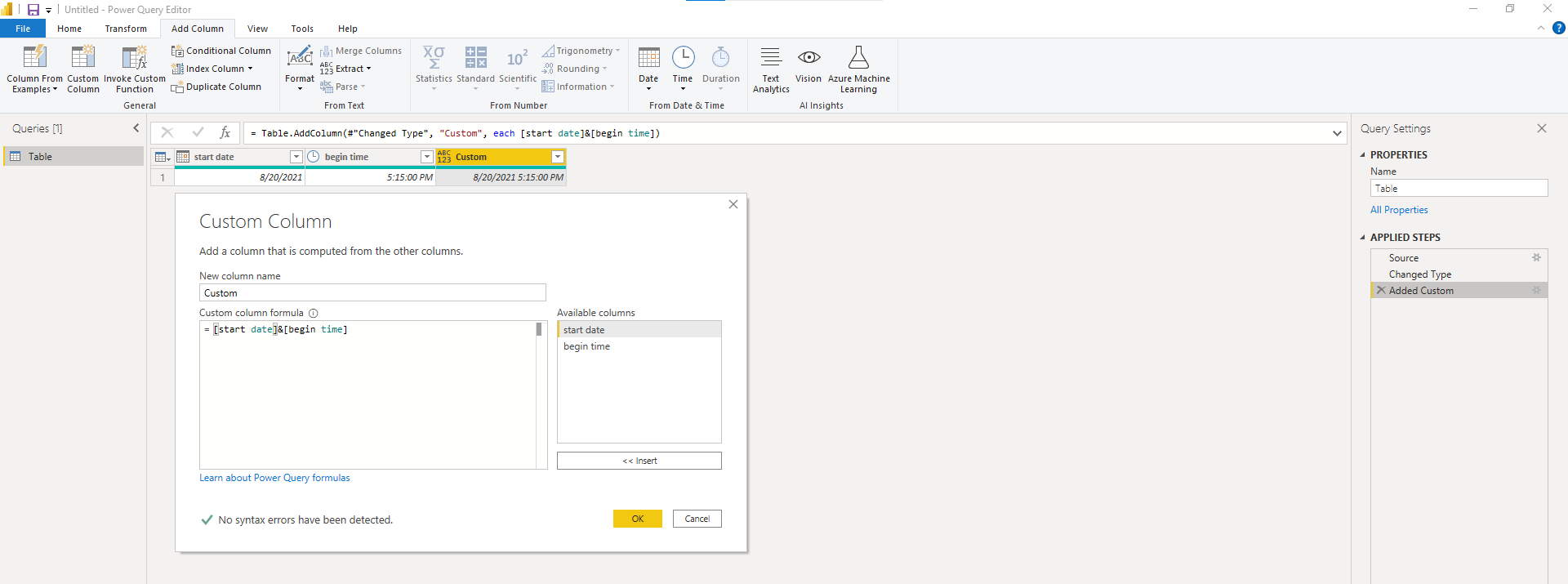Select the Table query
This screenshot has height=584, width=1568.
coord(73,156)
